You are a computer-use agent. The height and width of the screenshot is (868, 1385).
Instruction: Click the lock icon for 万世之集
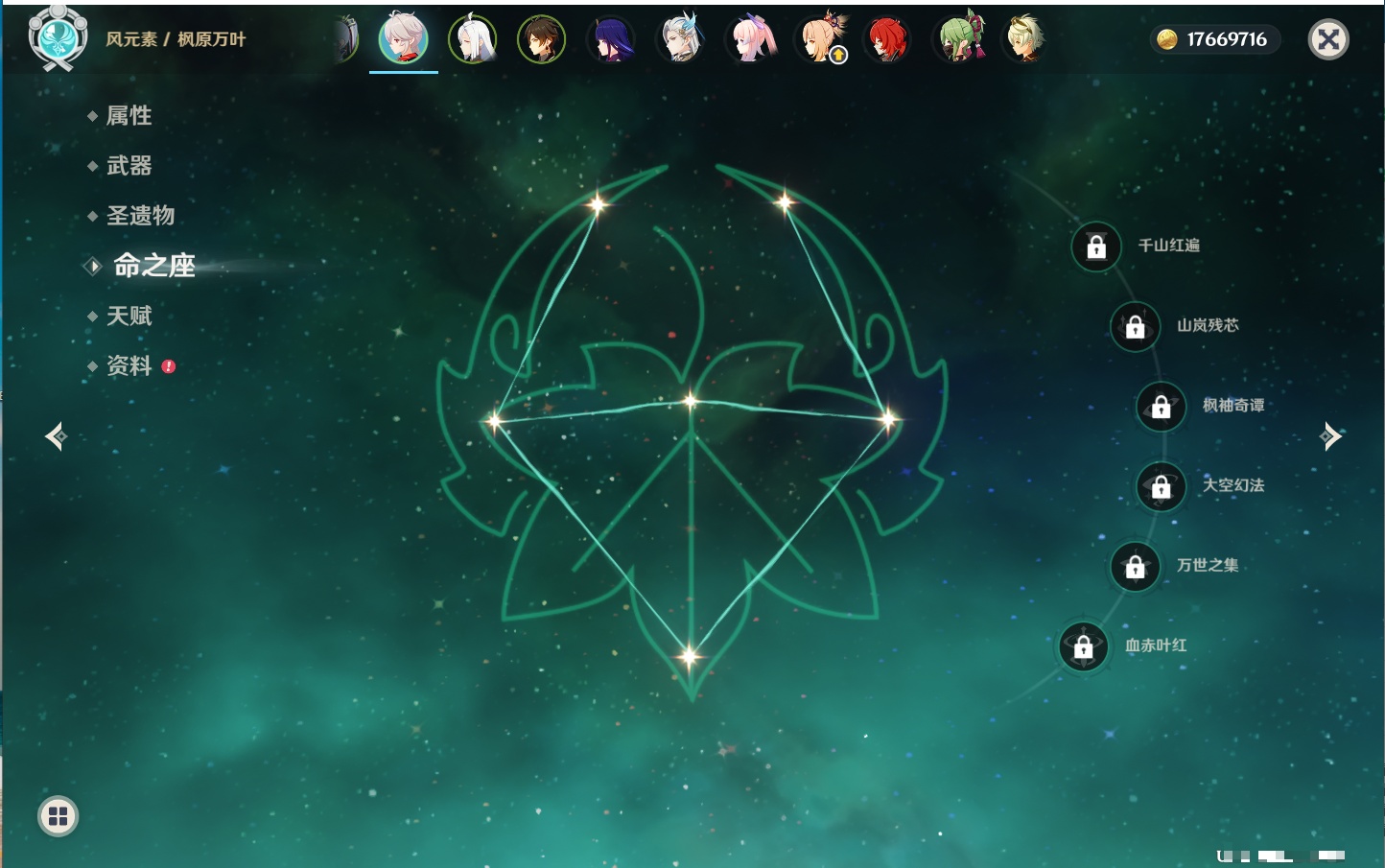[x=1136, y=566]
